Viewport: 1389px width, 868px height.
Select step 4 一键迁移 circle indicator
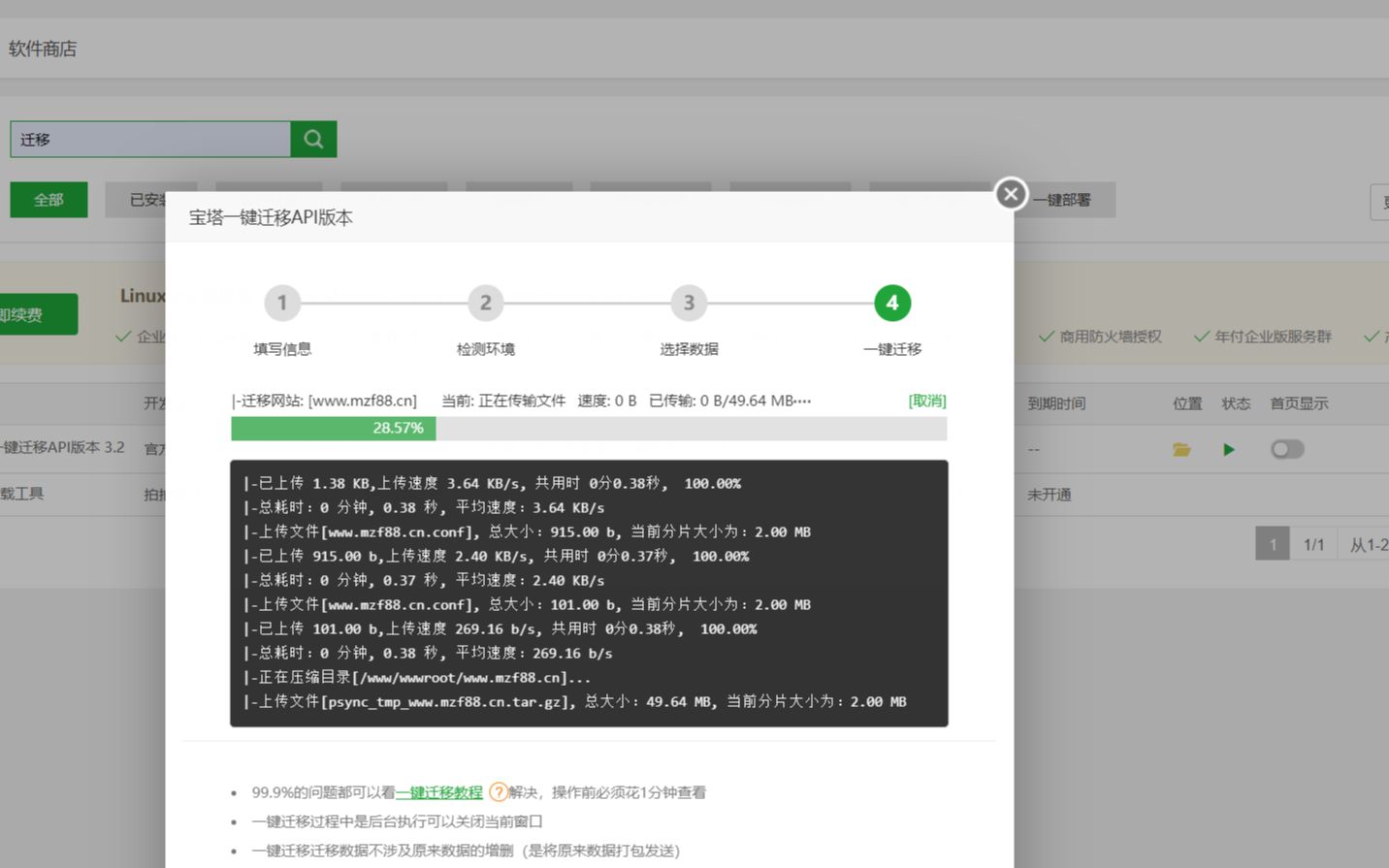coord(891,303)
